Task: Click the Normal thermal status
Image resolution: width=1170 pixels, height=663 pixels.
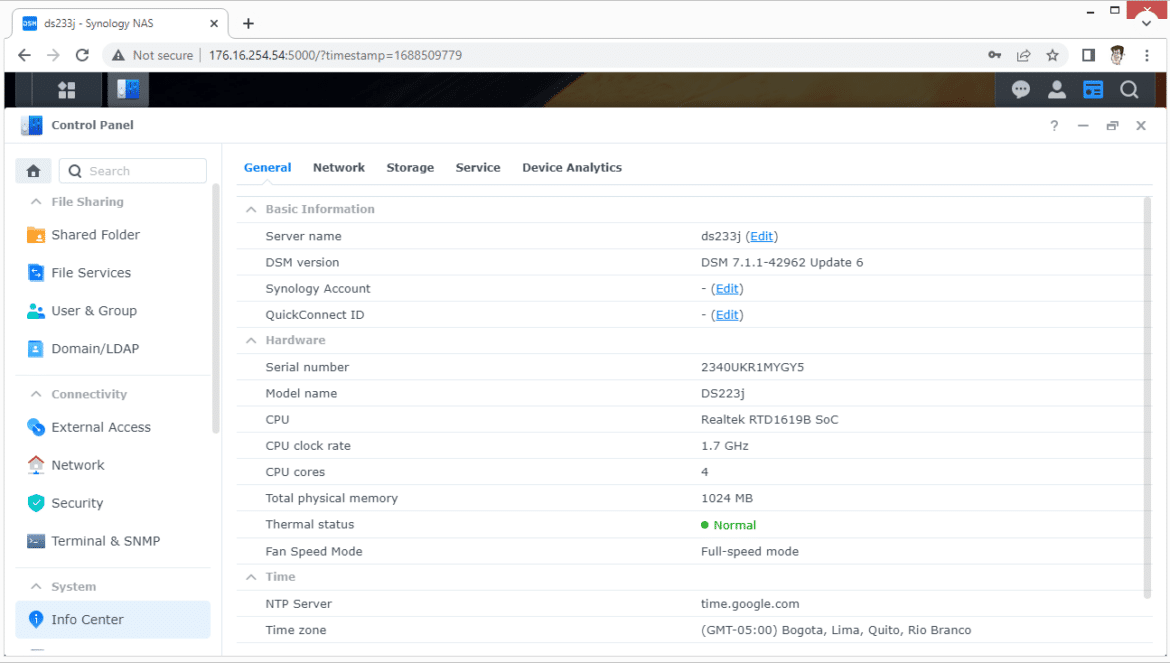Action: 734,525
